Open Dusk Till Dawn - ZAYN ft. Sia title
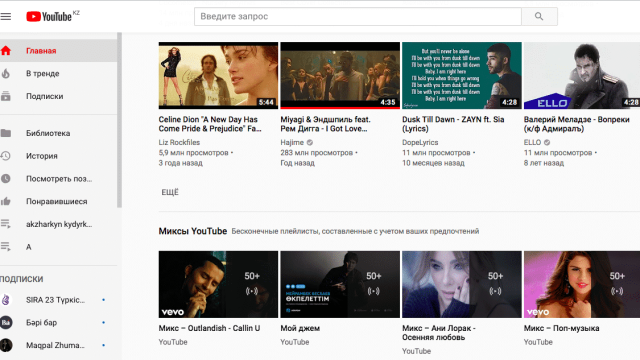Viewport: 640px width, 360px height. pyautogui.click(x=453, y=124)
